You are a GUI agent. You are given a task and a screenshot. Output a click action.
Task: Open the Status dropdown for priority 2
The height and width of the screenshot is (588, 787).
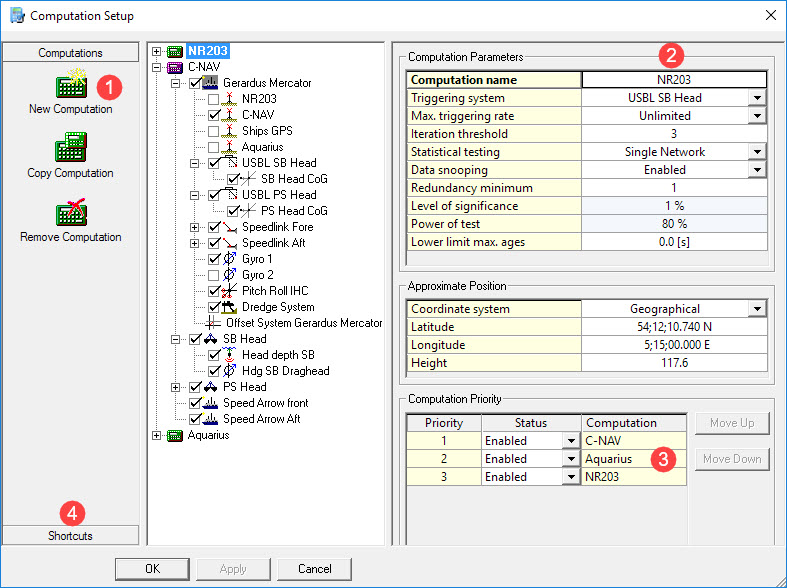(x=571, y=459)
